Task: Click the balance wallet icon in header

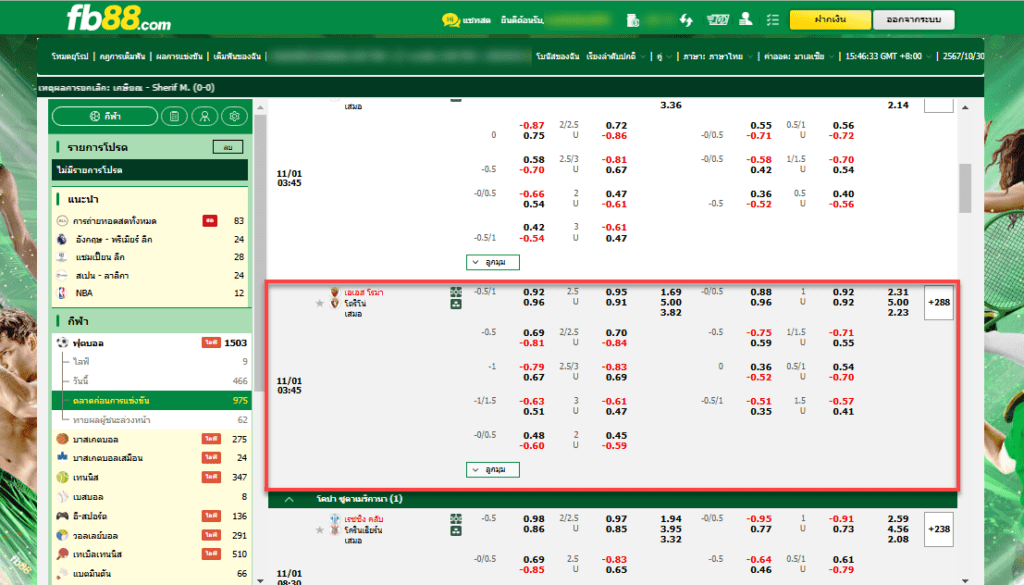Action: click(632, 20)
